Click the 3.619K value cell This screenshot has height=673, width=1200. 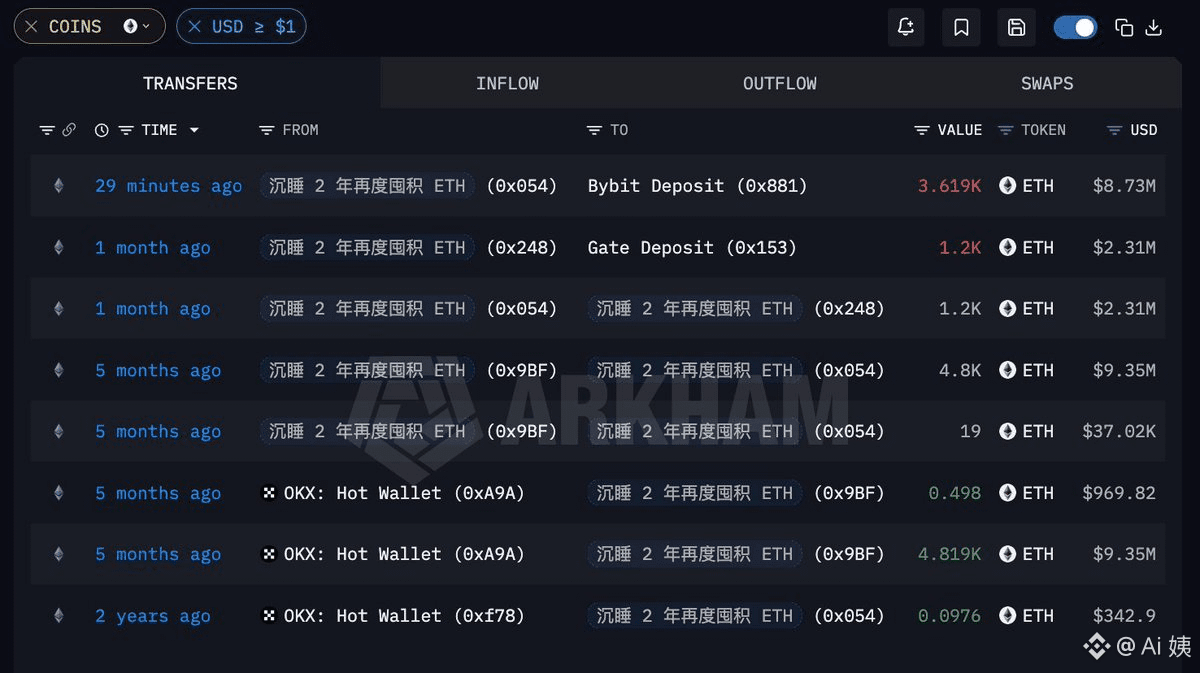(x=949, y=186)
